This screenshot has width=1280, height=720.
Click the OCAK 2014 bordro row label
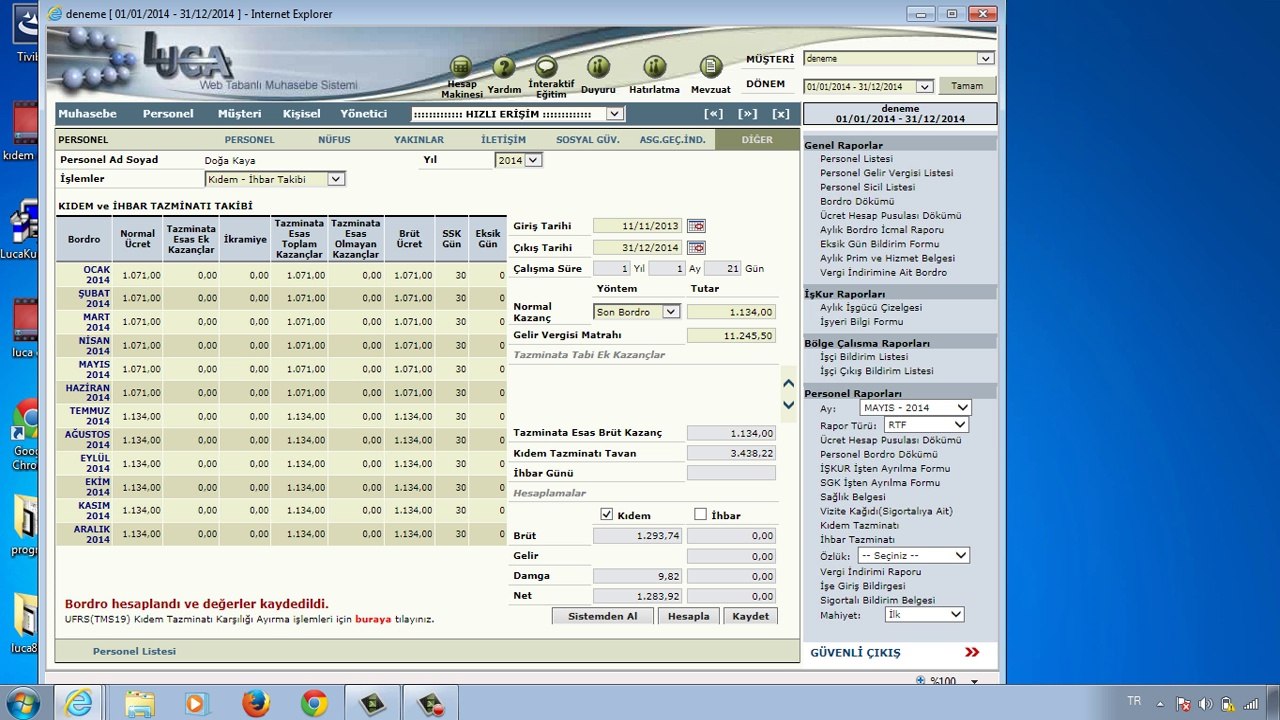pos(97,275)
